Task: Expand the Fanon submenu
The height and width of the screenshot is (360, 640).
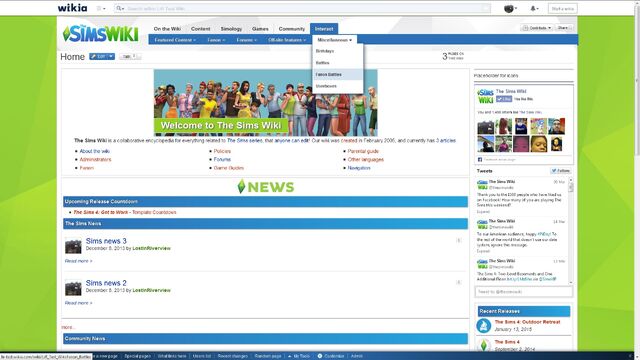Action: [216, 40]
